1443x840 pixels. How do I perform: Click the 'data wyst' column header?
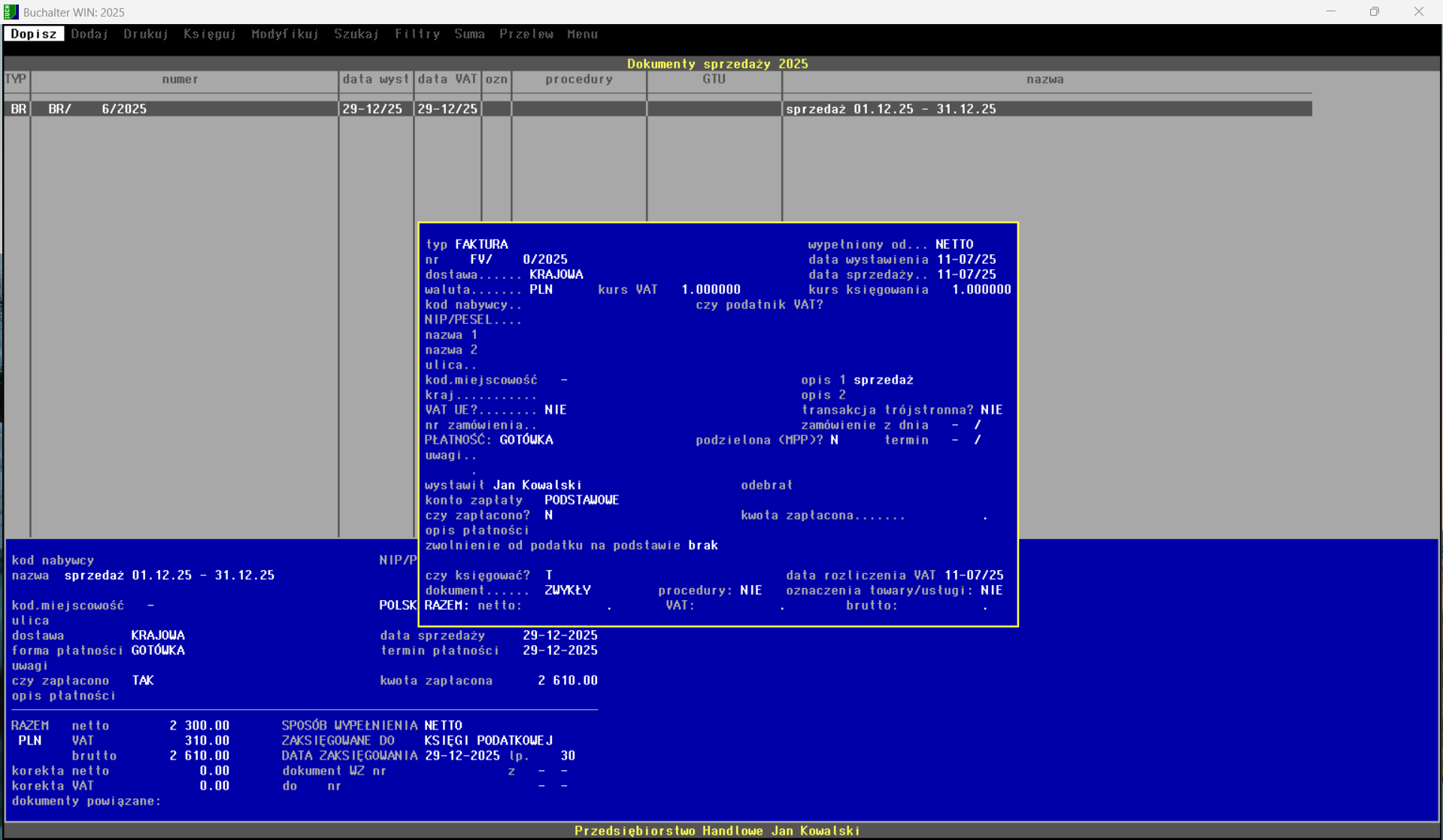(376, 79)
